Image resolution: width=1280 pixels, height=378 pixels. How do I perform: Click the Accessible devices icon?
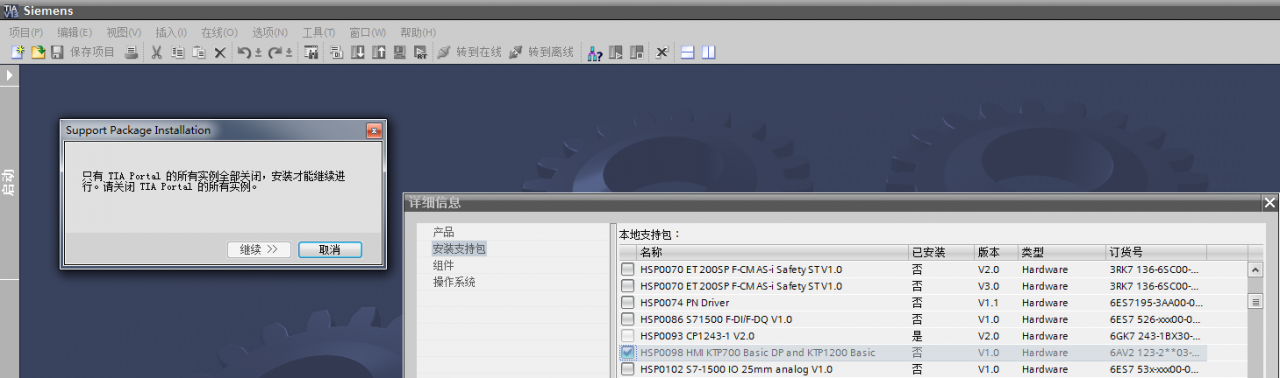click(594, 52)
